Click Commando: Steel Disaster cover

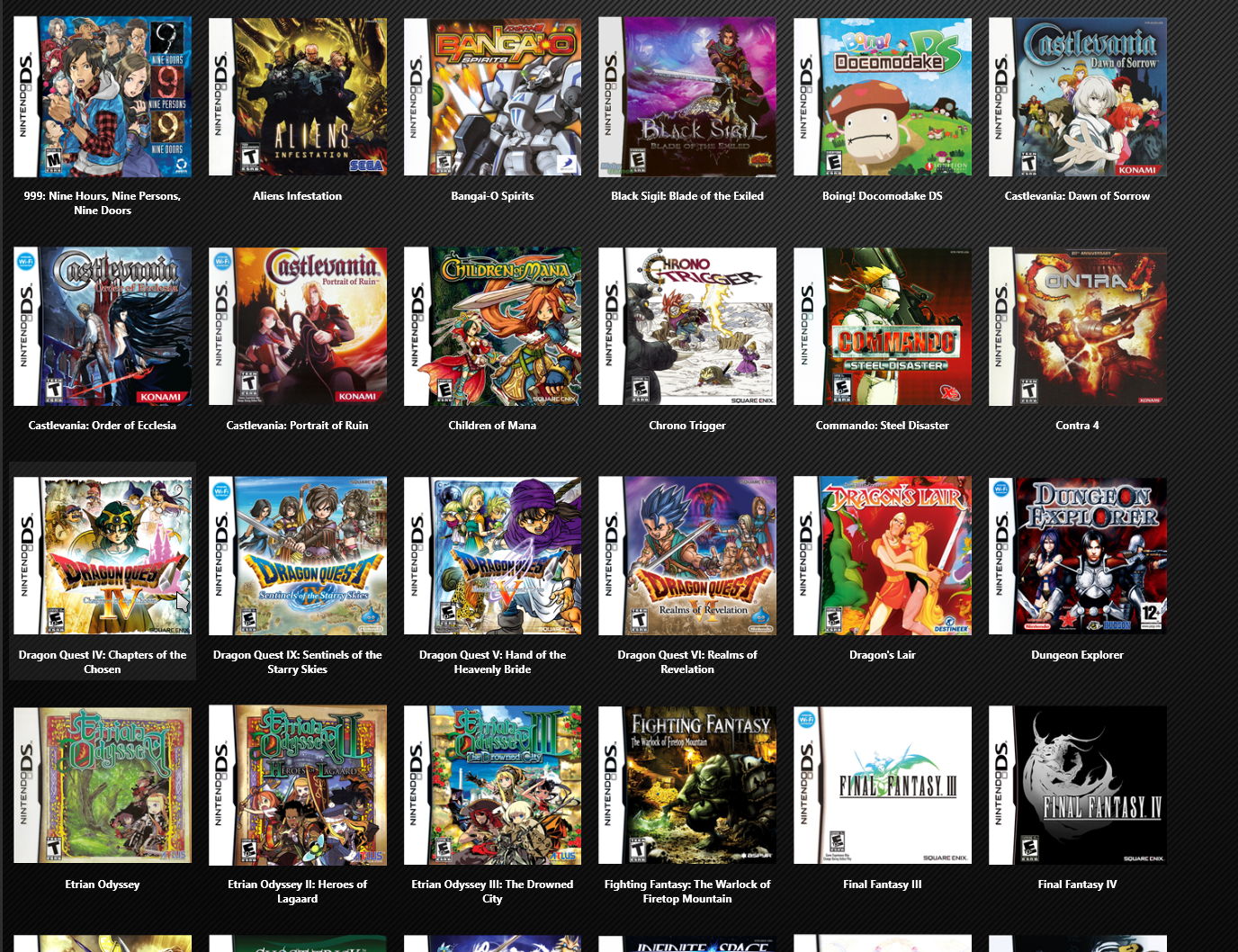pyautogui.click(x=883, y=327)
